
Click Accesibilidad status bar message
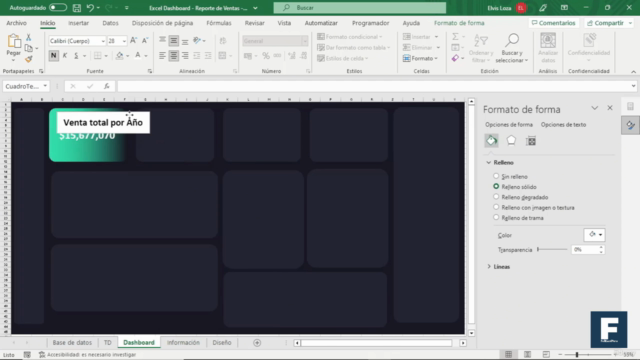tap(88, 355)
